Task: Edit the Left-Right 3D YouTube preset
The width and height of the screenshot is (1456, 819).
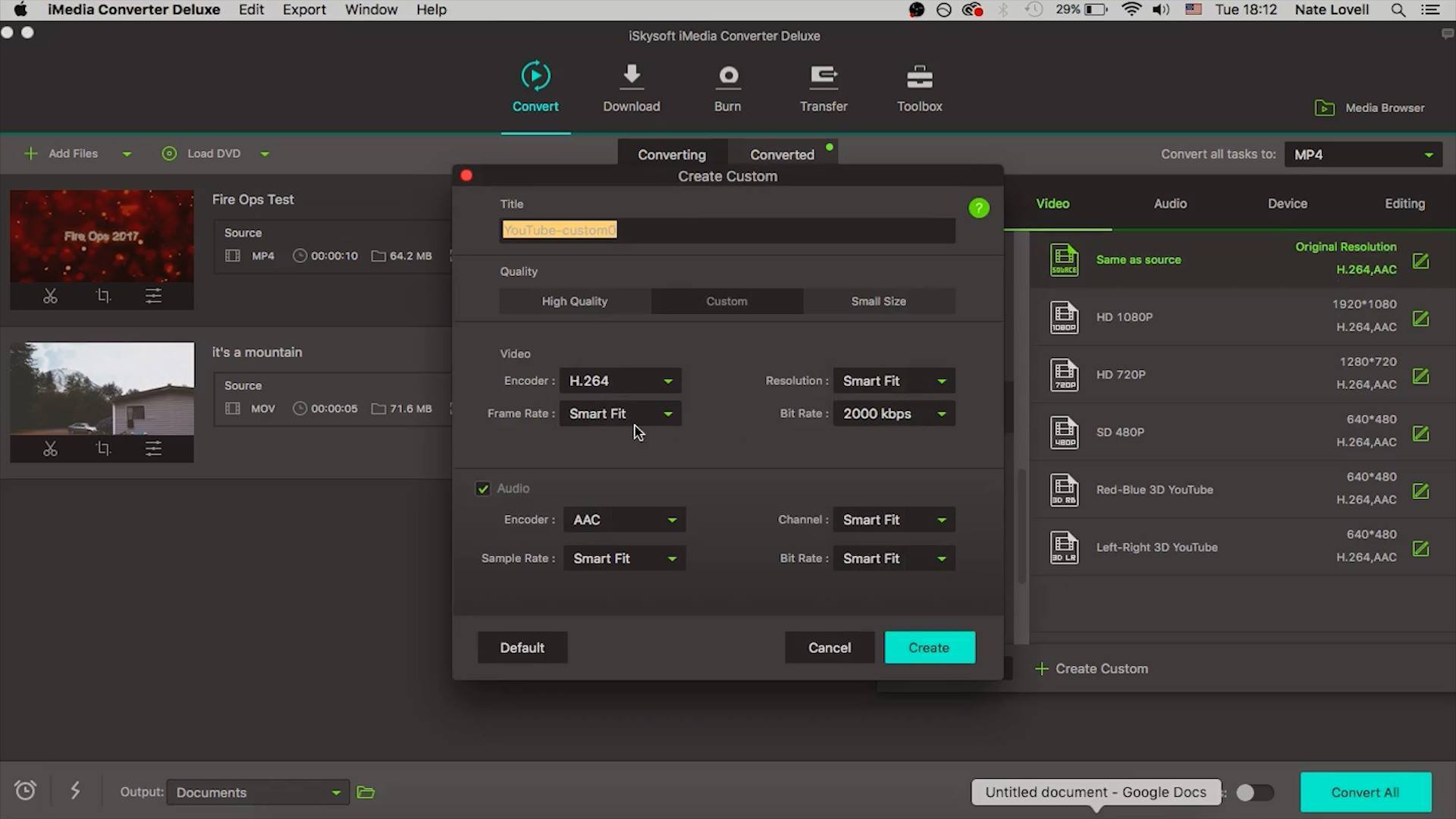Action: pyautogui.click(x=1420, y=548)
